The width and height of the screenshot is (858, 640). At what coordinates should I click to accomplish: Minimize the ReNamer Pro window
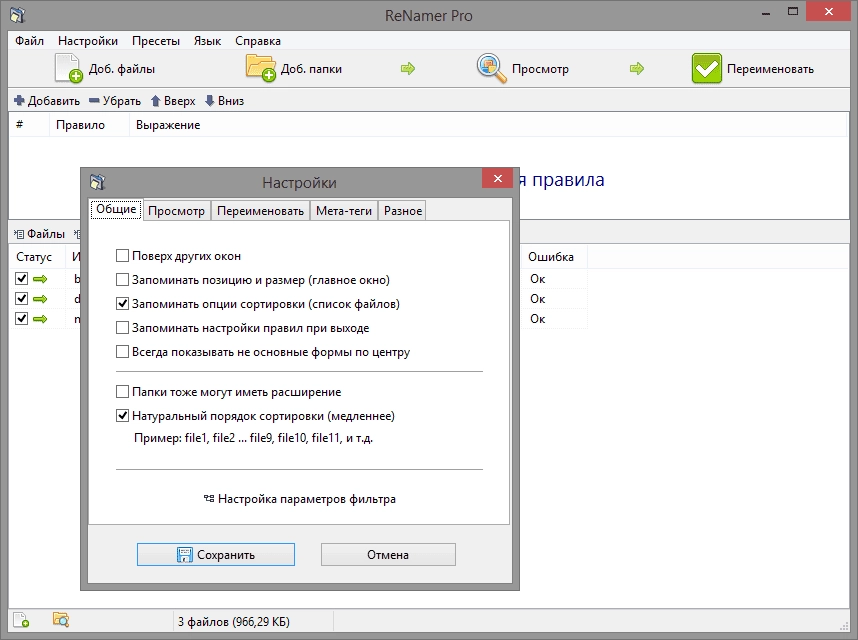[766, 13]
